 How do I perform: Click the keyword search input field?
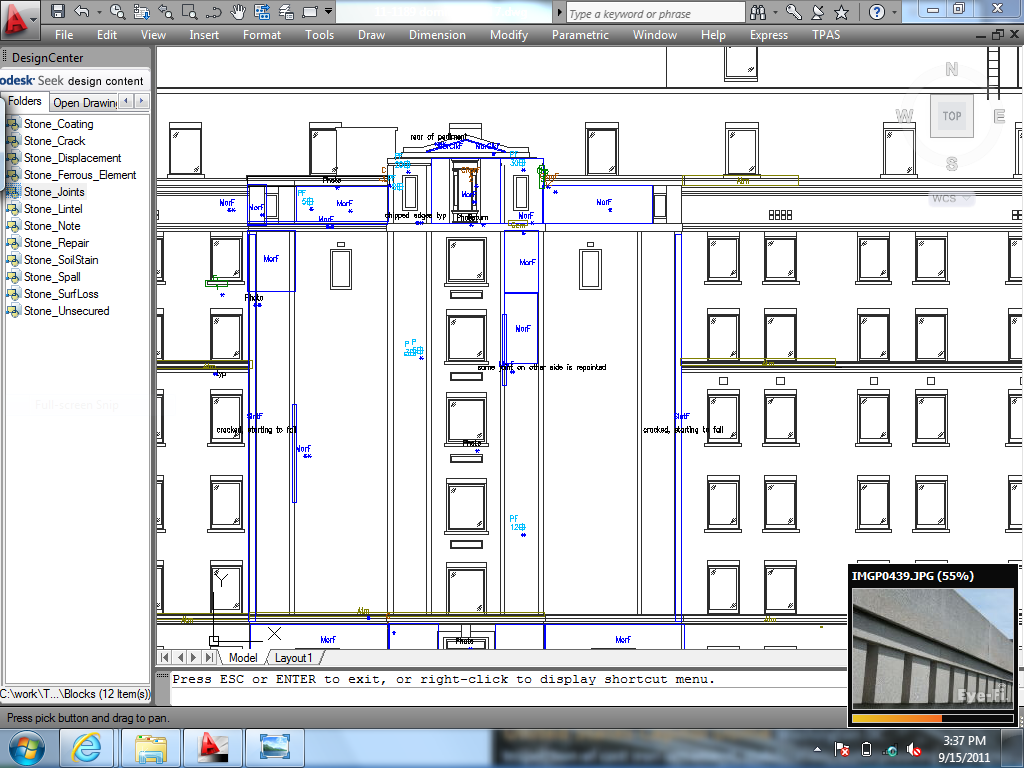coord(655,13)
